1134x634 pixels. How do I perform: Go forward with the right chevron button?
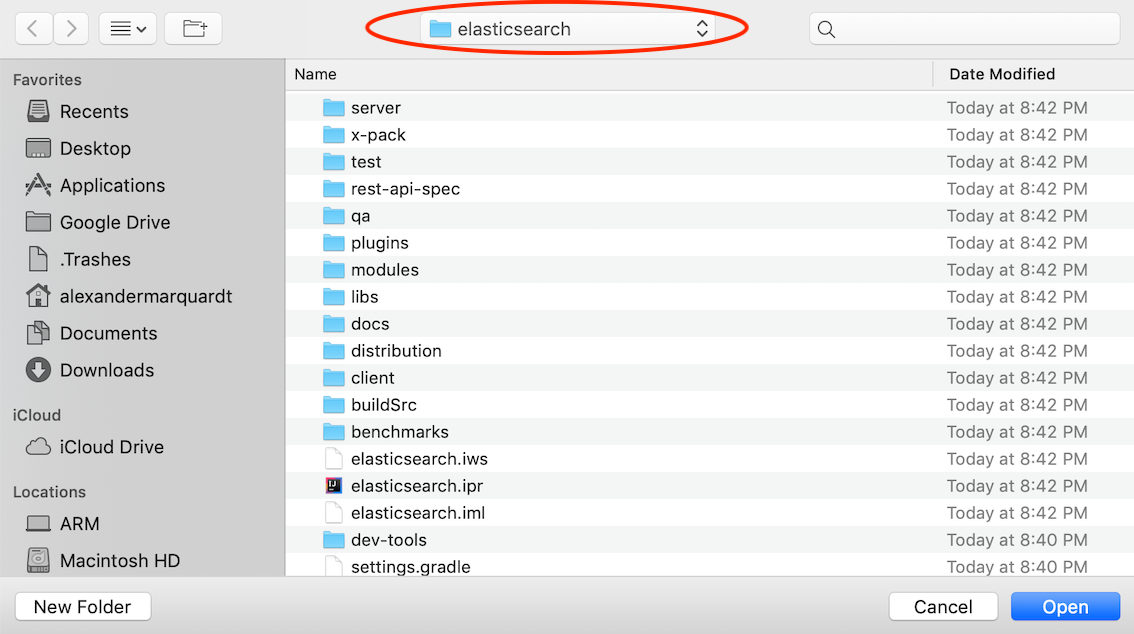tap(71, 29)
